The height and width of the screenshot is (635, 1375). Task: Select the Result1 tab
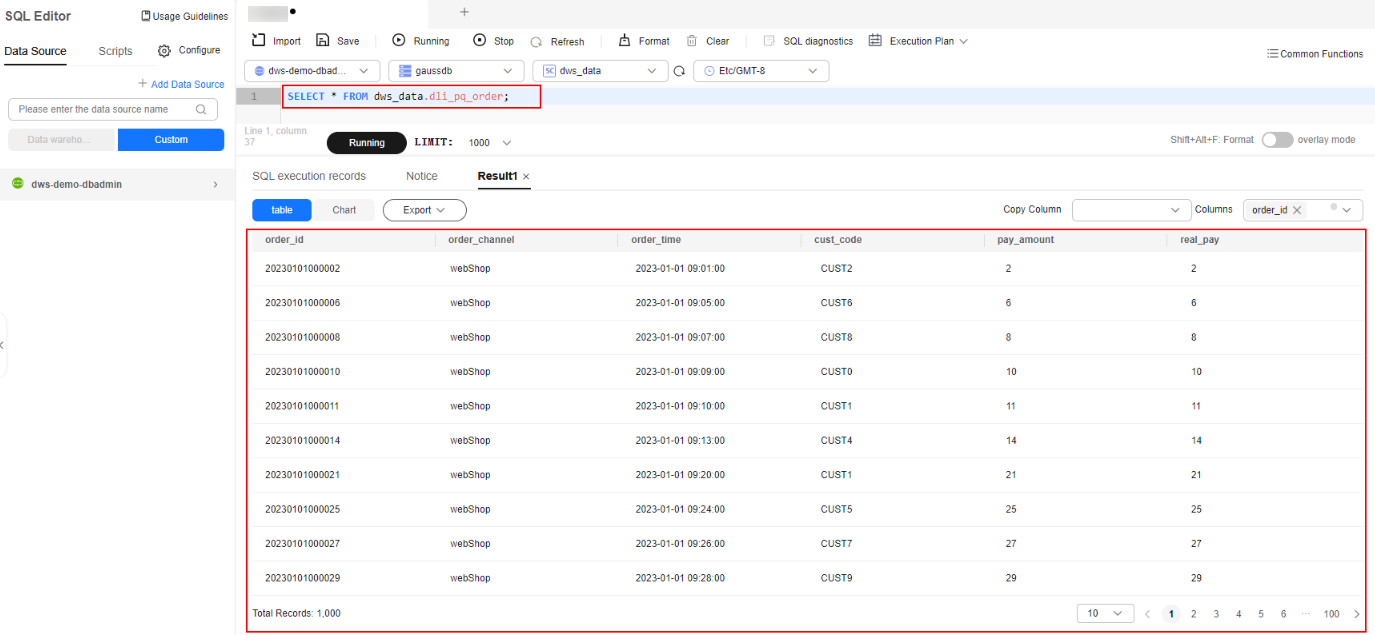click(x=497, y=176)
